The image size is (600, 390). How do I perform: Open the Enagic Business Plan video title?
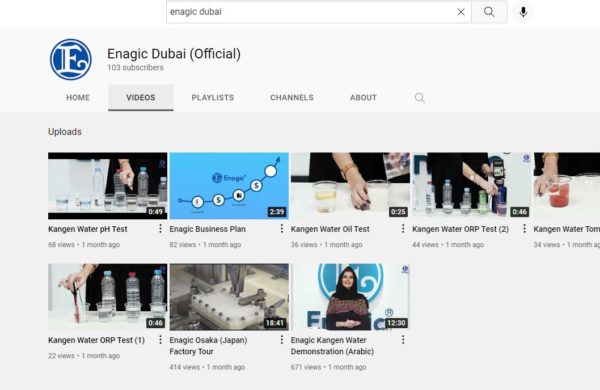[207, 229]
